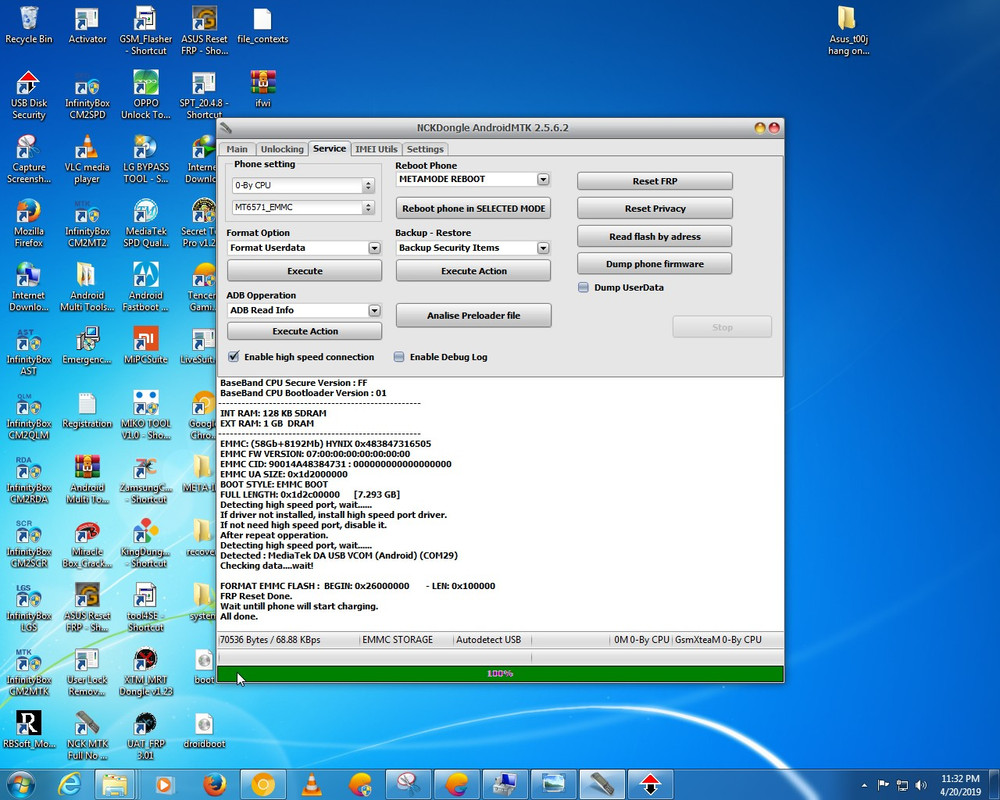This screenshot has width=1000, height=800.
Task: Click Dump phone firmware button
Action: 655,263
